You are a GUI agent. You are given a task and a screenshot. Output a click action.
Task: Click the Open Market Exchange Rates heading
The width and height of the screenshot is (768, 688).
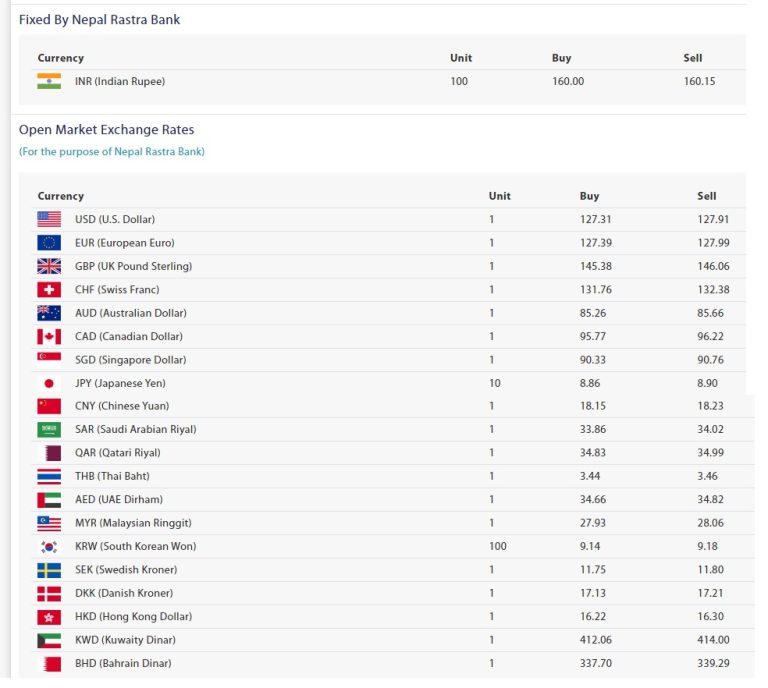[x=106, y=130]
